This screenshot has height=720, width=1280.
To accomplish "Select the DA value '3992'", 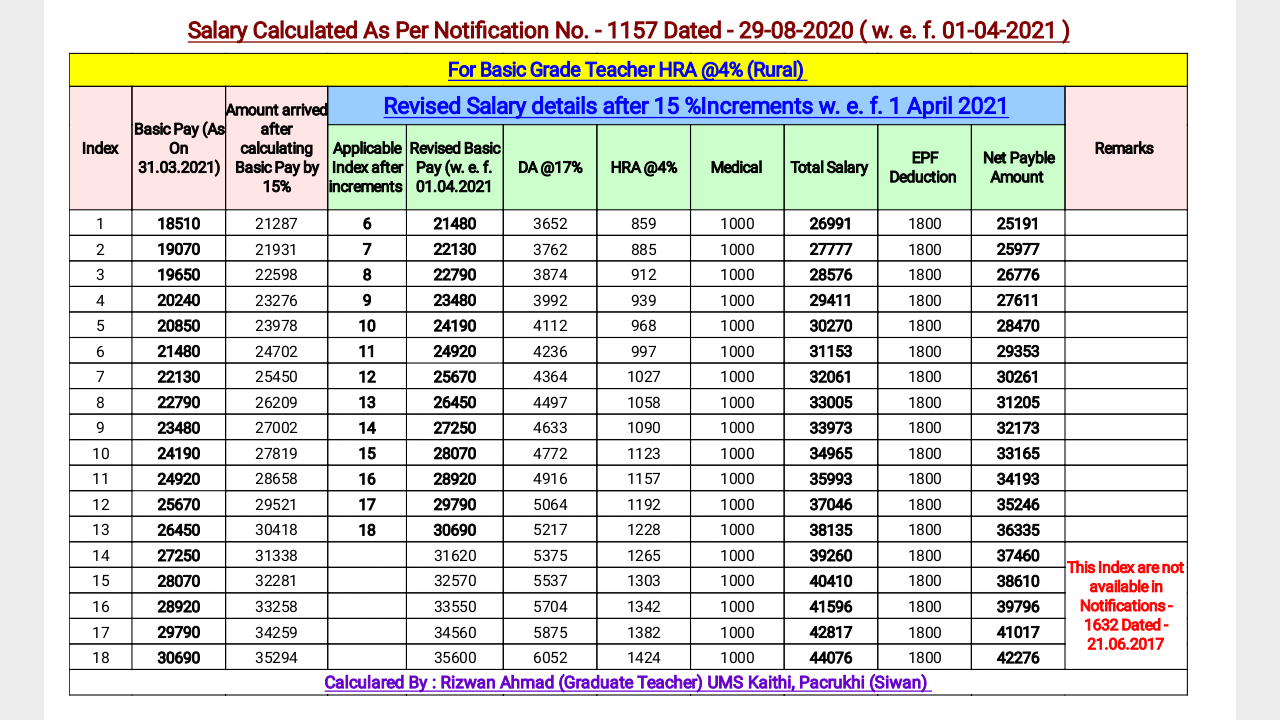I will (x=550, y=300).
